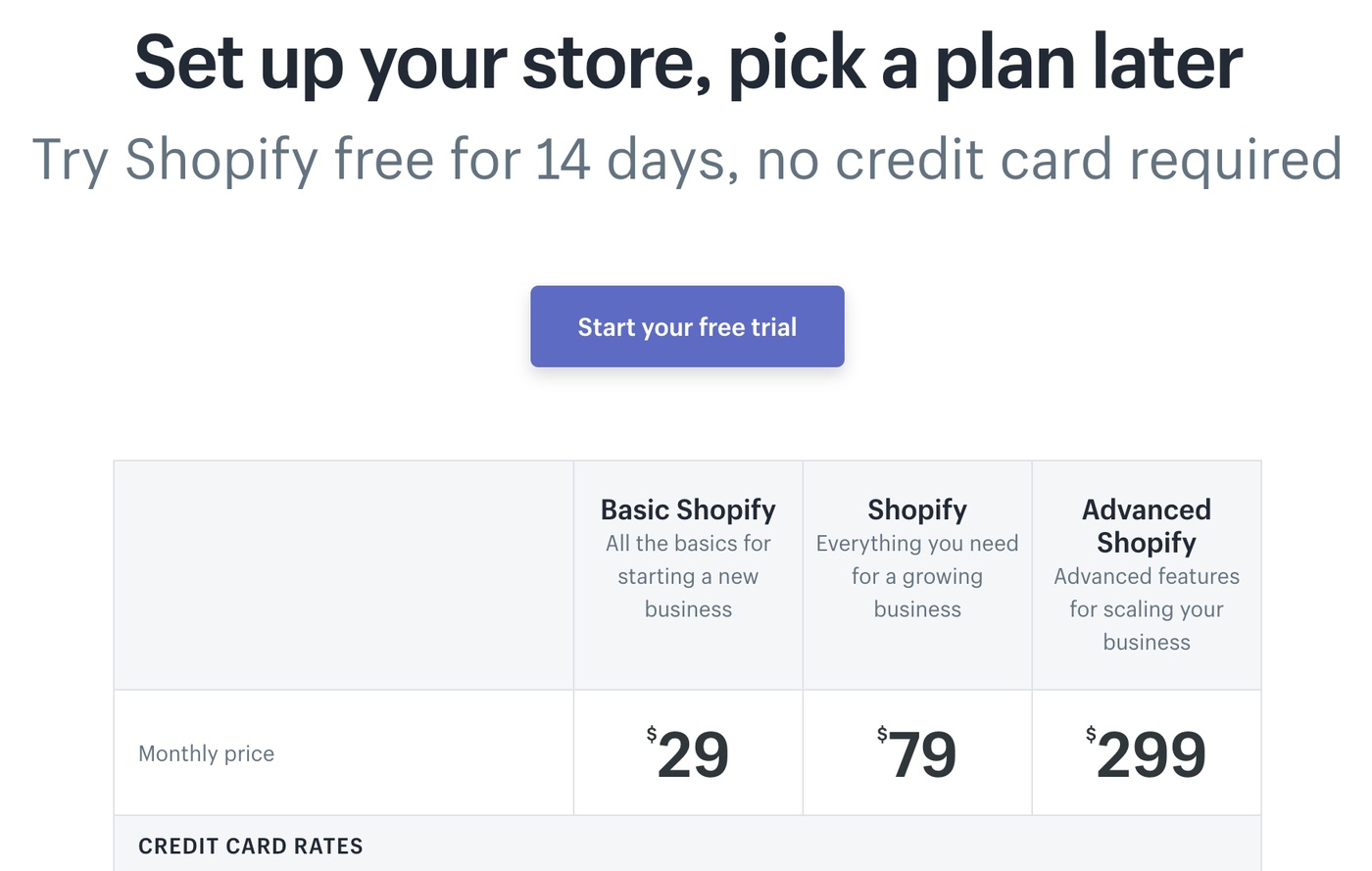Click the $299 monthly price

pos(1147,753)
